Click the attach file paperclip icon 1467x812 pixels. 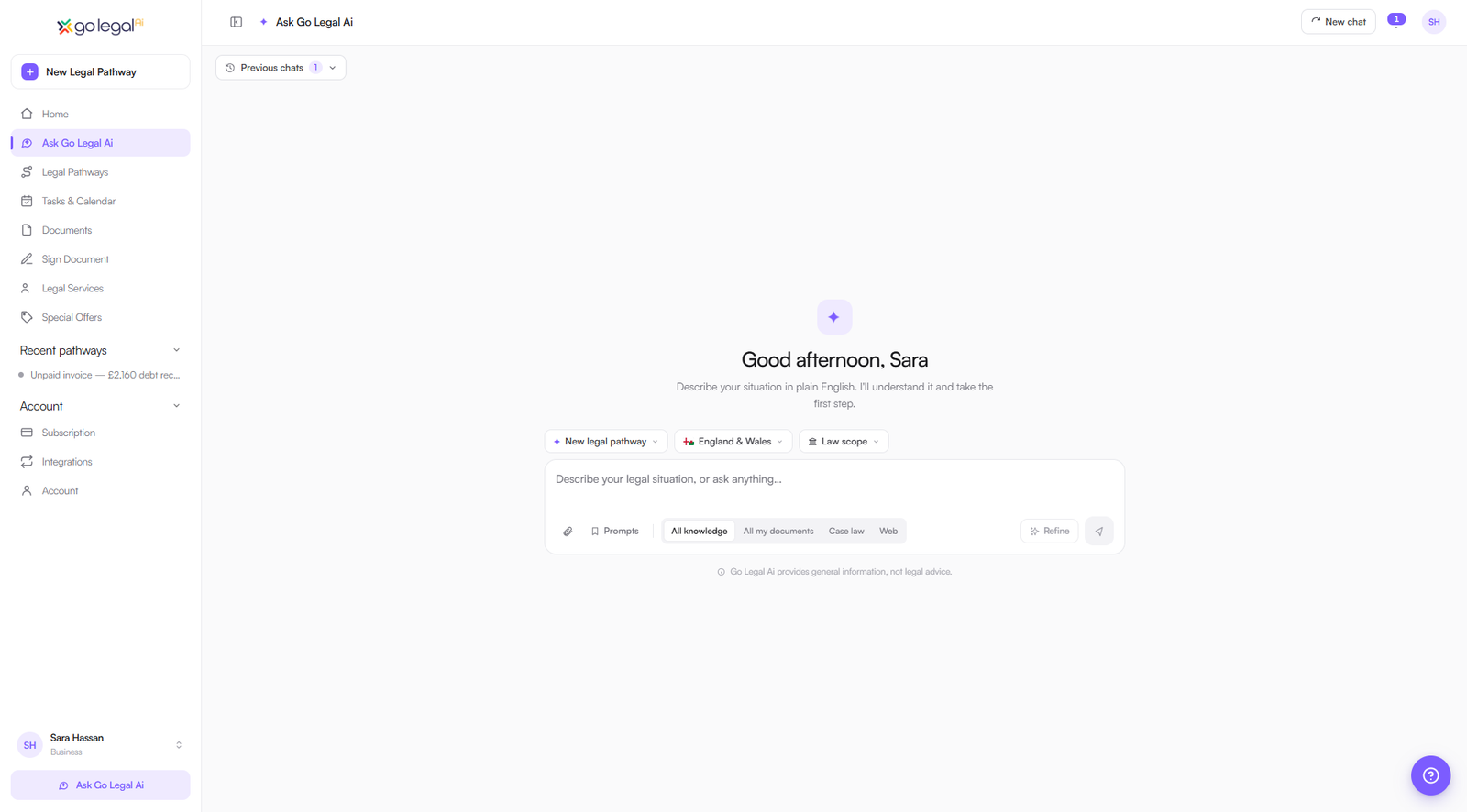pyautogui.click(x=568, y=532)
